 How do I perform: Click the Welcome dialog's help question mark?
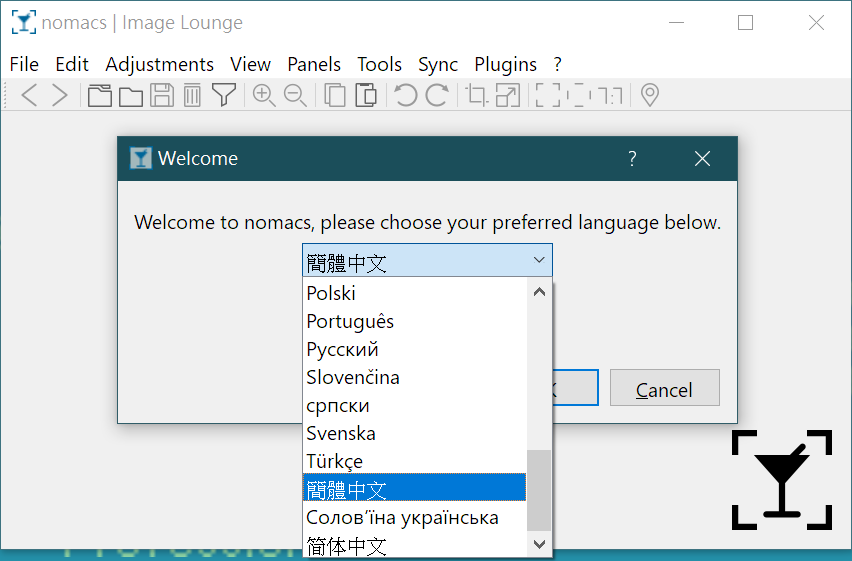coord(632,158)
